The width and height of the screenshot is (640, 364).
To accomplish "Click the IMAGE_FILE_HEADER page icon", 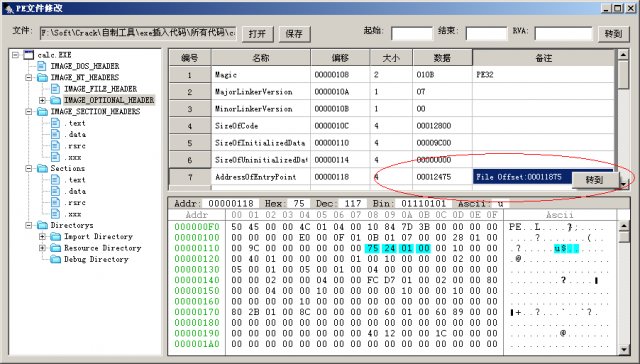I will [x=55, y=89].
